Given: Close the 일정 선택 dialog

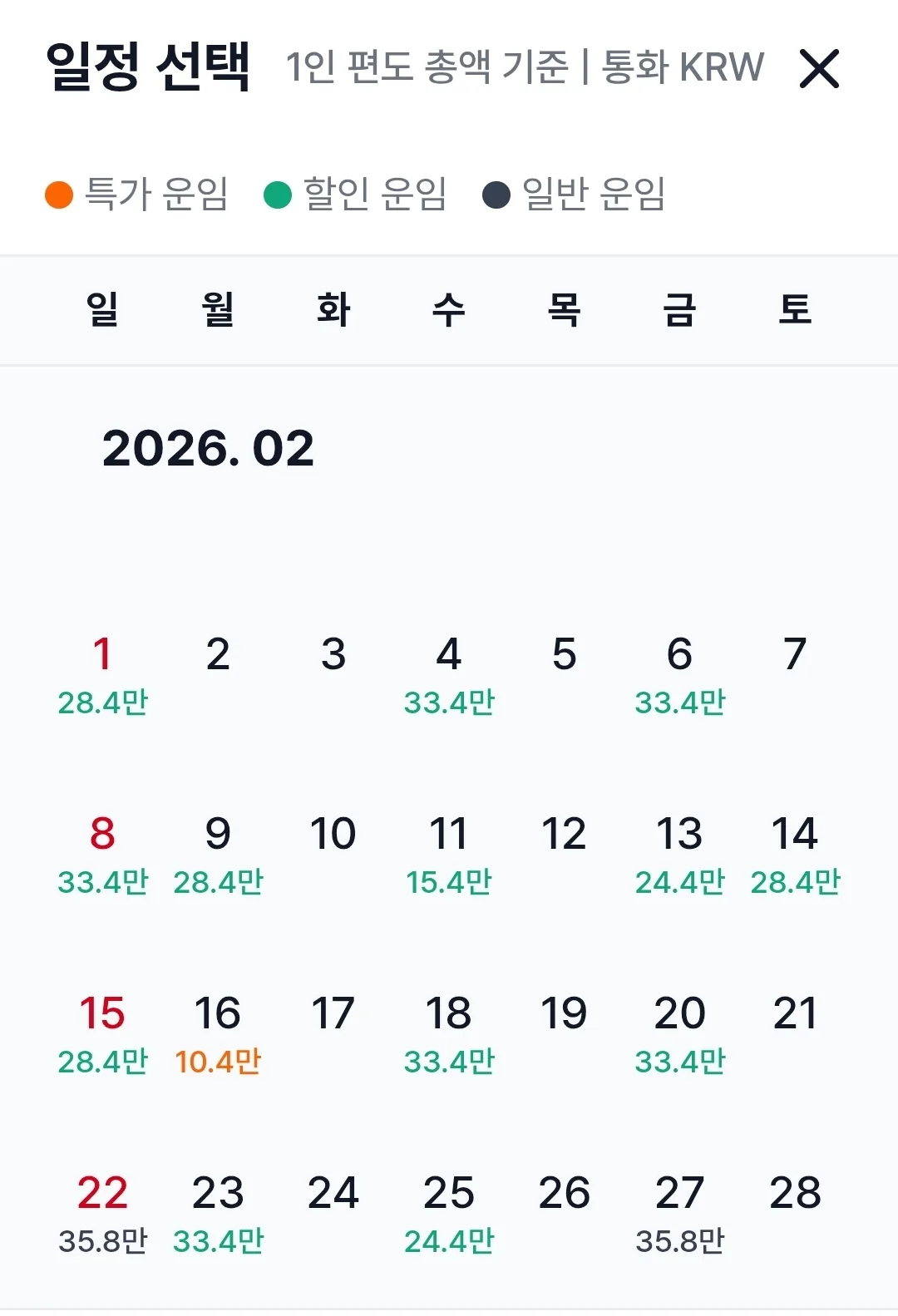Looking at the screenshot, I should coord(819,68).
